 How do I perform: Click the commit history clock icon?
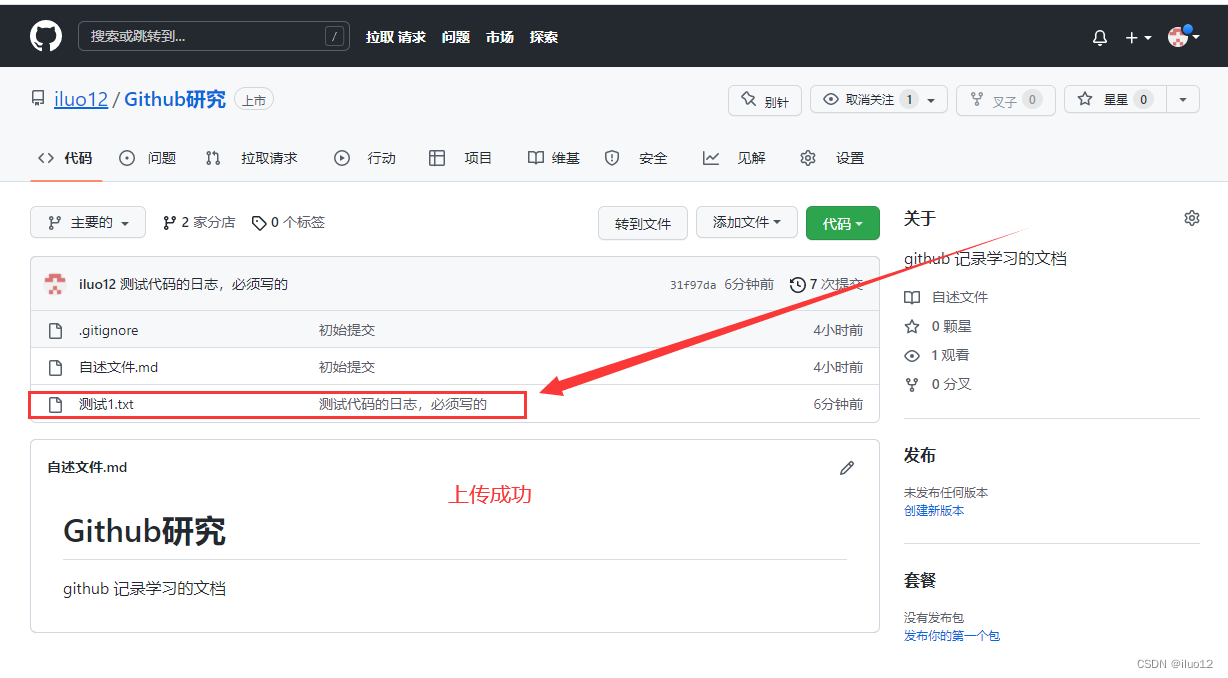pos(798,285)
